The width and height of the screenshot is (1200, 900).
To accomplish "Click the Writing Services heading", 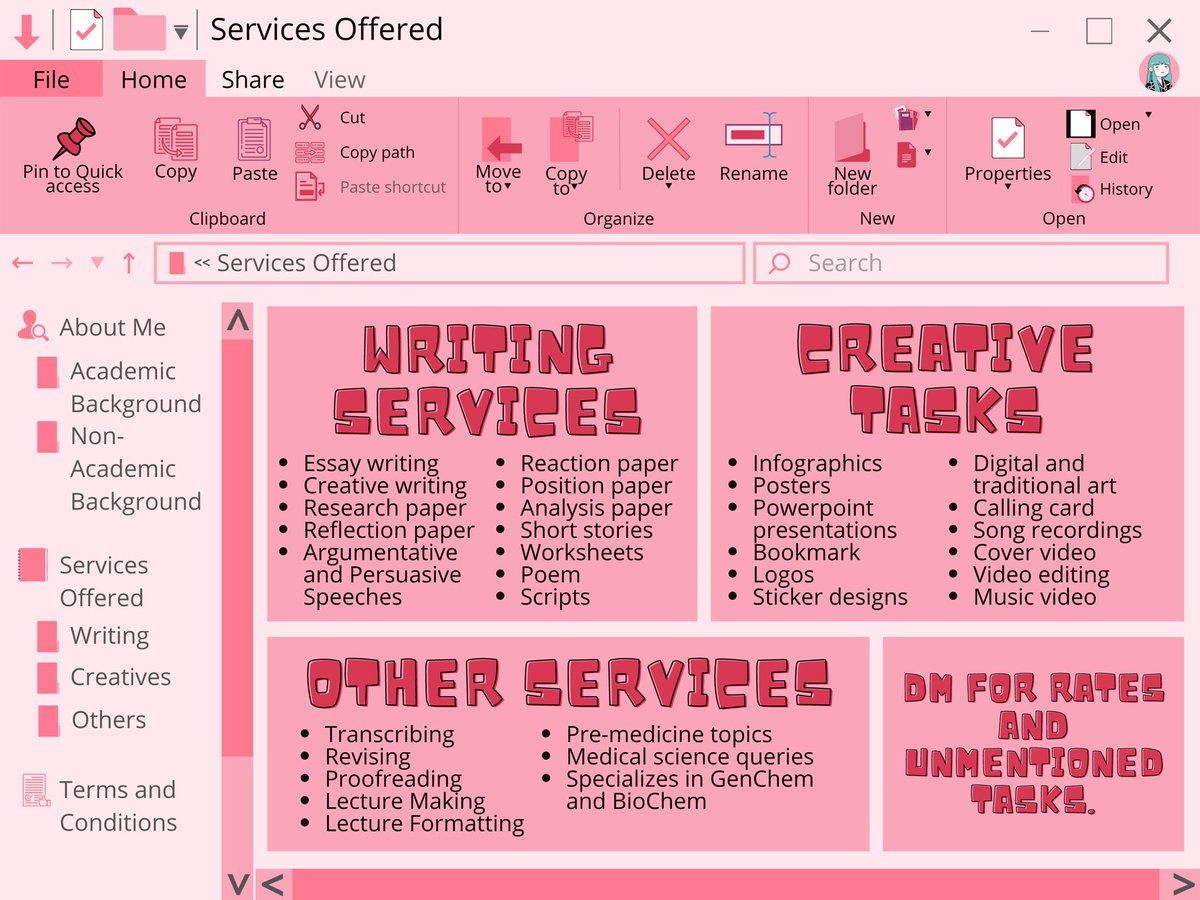I will (487, 379).
